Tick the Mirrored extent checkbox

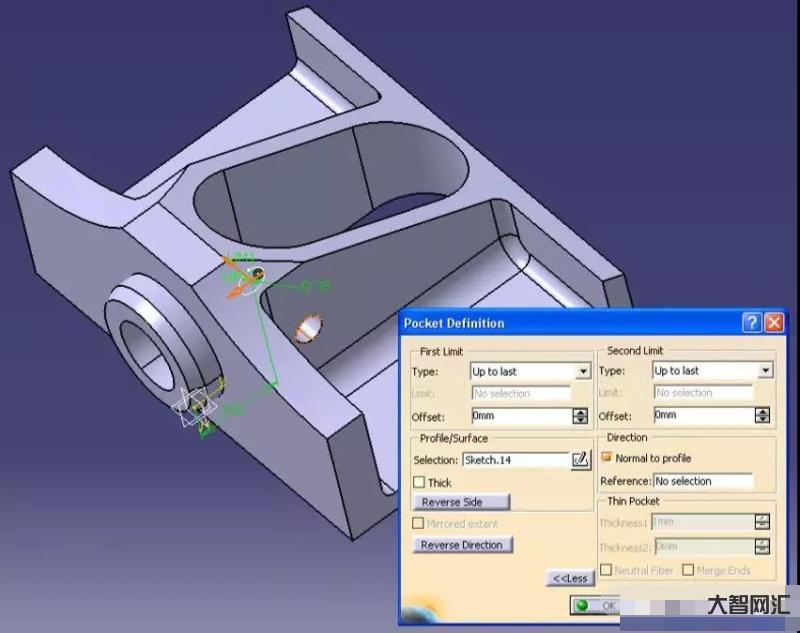coord(418,523)
